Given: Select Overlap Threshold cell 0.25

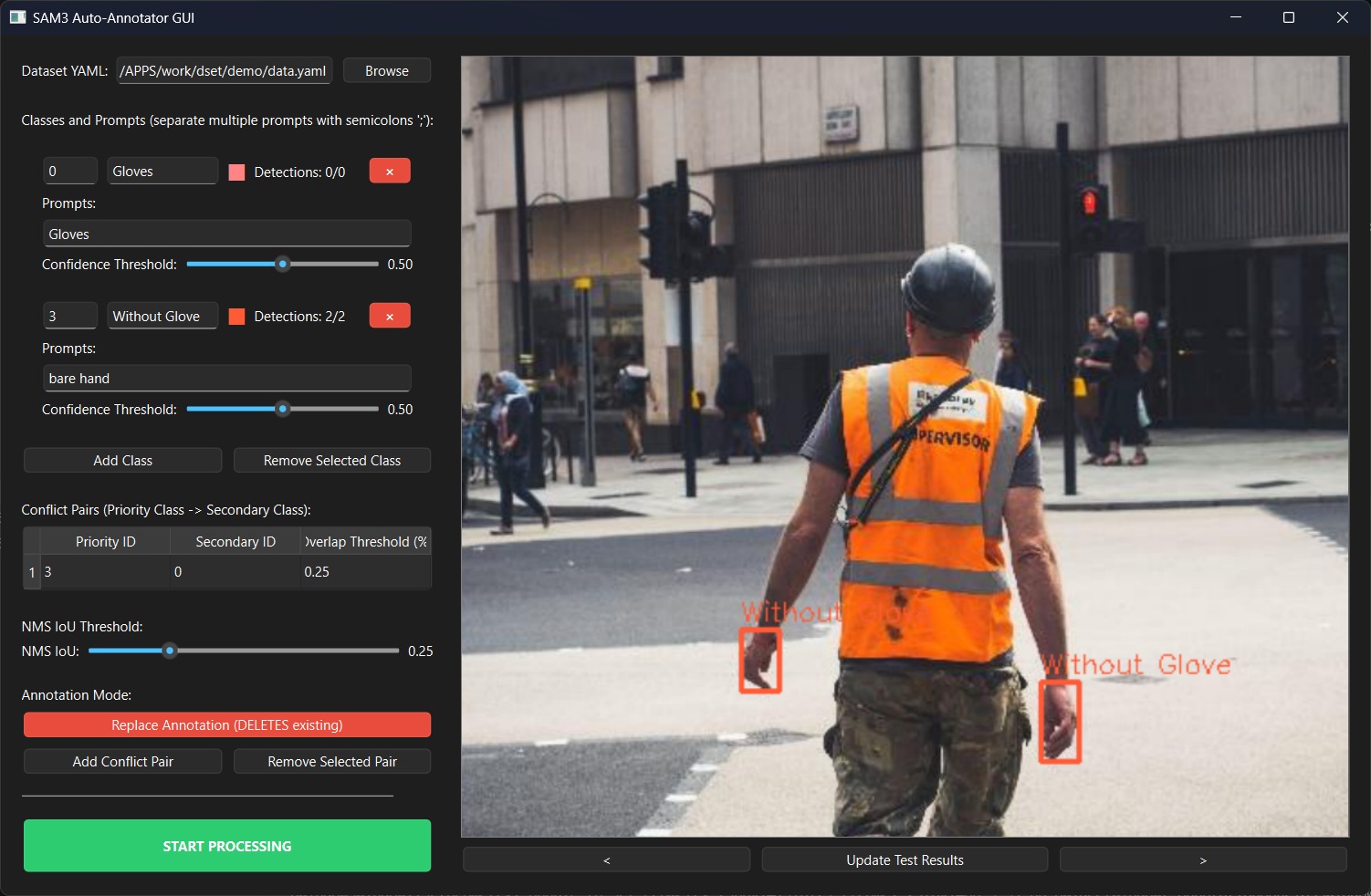Looking at the screenshot, I should [x=366, y=572].
